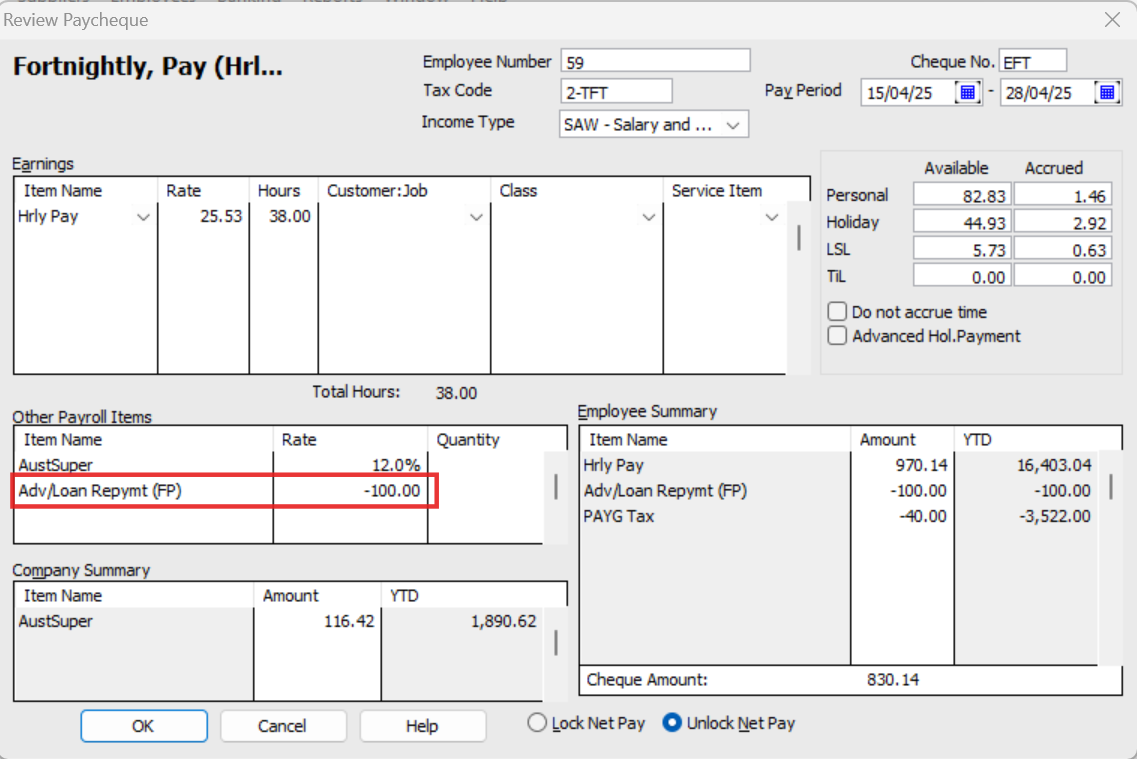Expand the Income Type dropdown
This screenshot has width=1137, height=759.
tap(733, 125)
